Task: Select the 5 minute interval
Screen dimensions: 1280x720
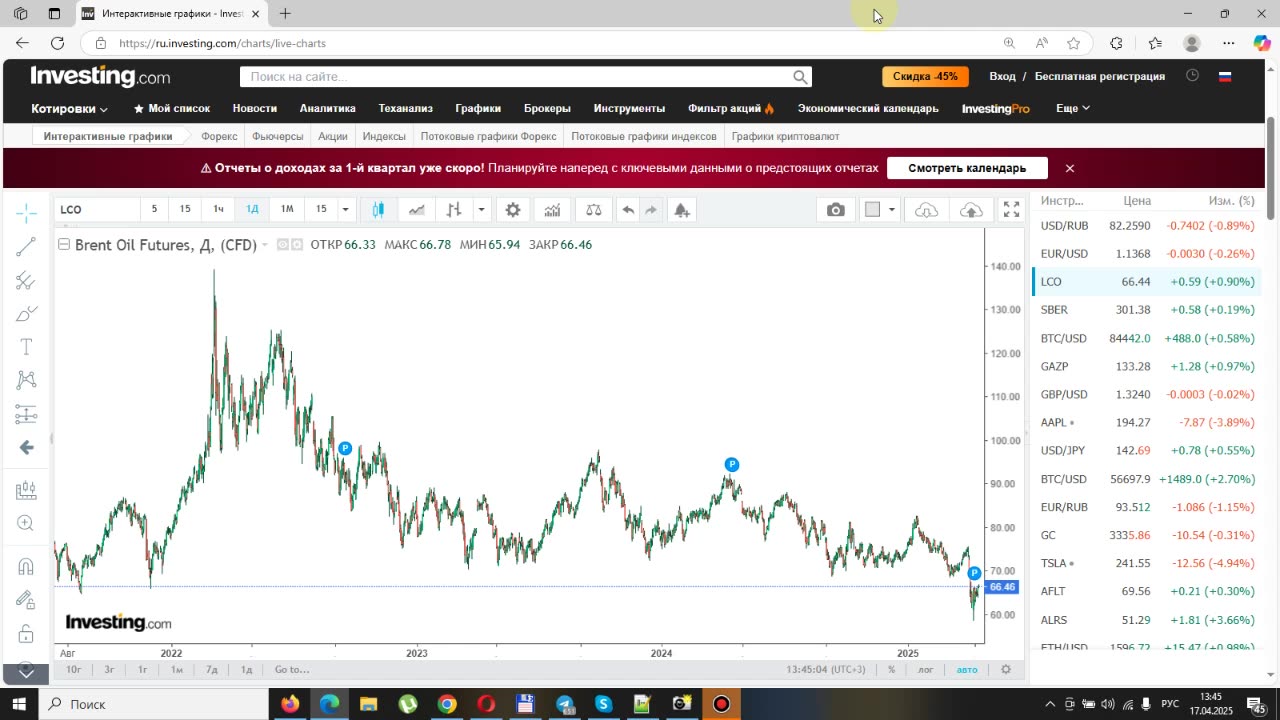Action: [x=154, y=209]
